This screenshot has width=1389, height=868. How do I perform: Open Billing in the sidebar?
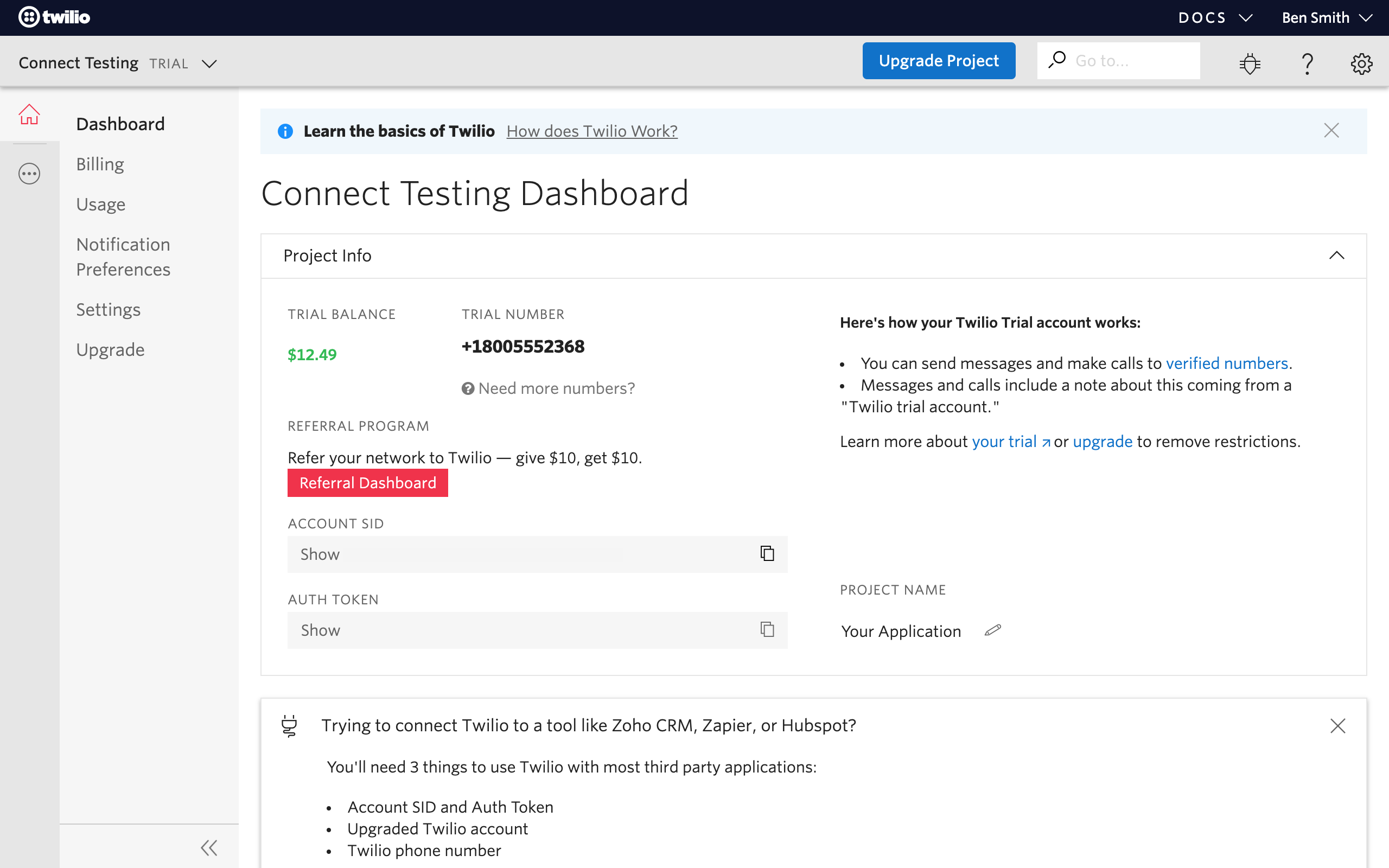[100, 164]
